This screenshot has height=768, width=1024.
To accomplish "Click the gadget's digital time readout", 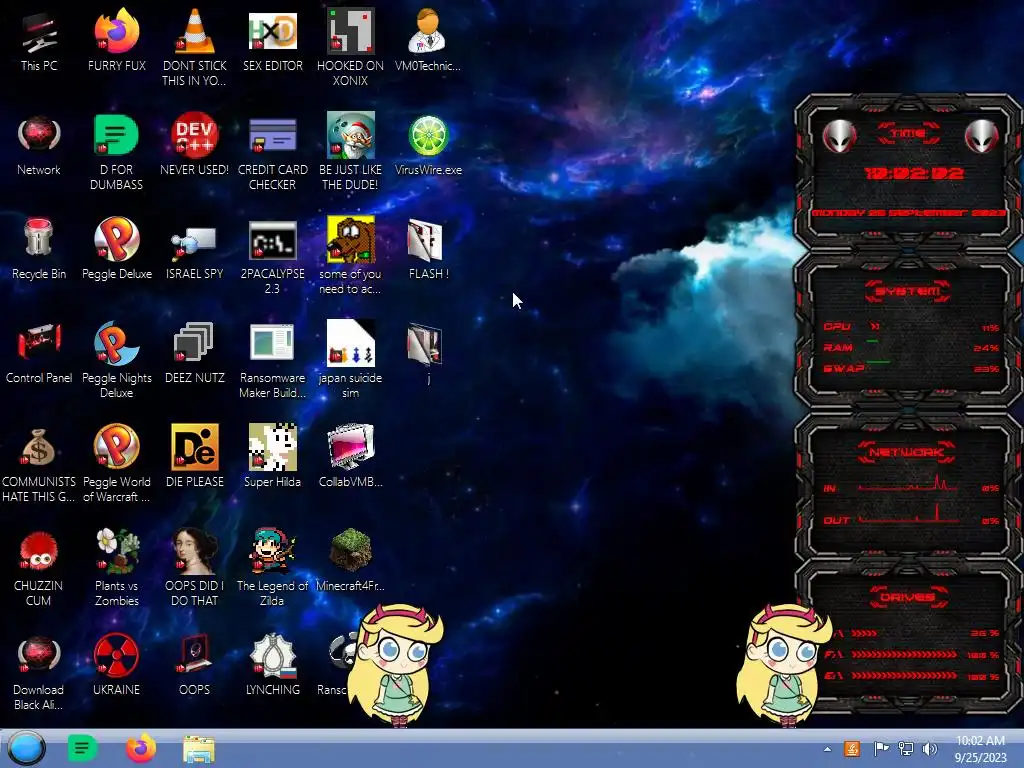I will coord(914,173).
